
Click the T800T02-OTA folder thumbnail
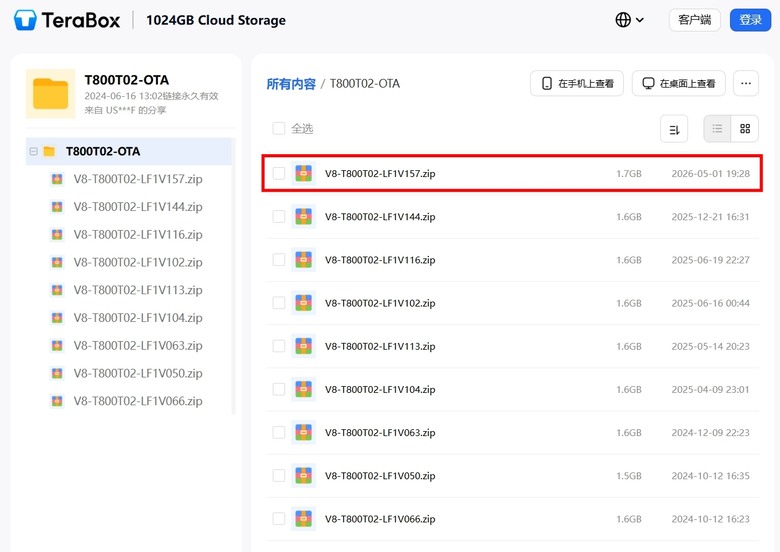click(51, 93)
